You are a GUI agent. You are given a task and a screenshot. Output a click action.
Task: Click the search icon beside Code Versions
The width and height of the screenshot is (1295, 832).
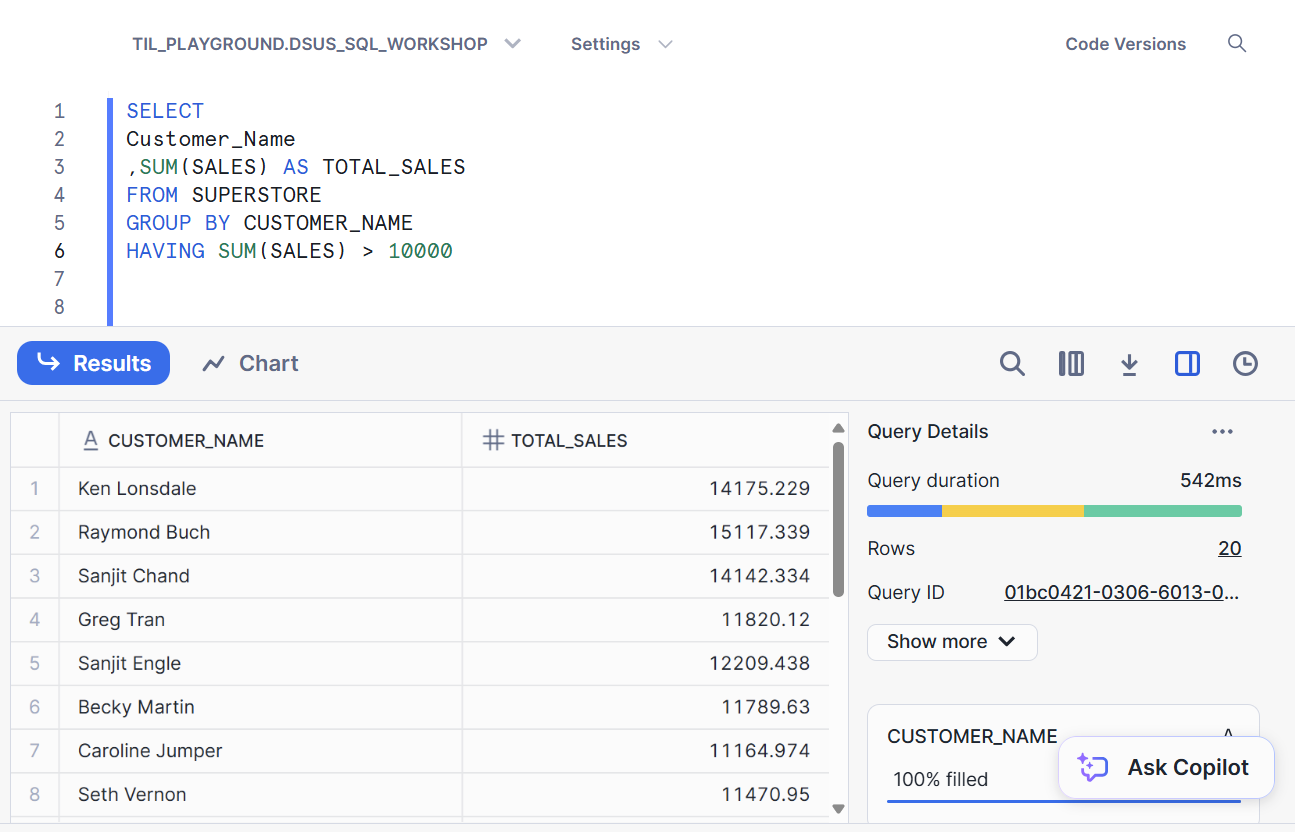click(1237, 44)
